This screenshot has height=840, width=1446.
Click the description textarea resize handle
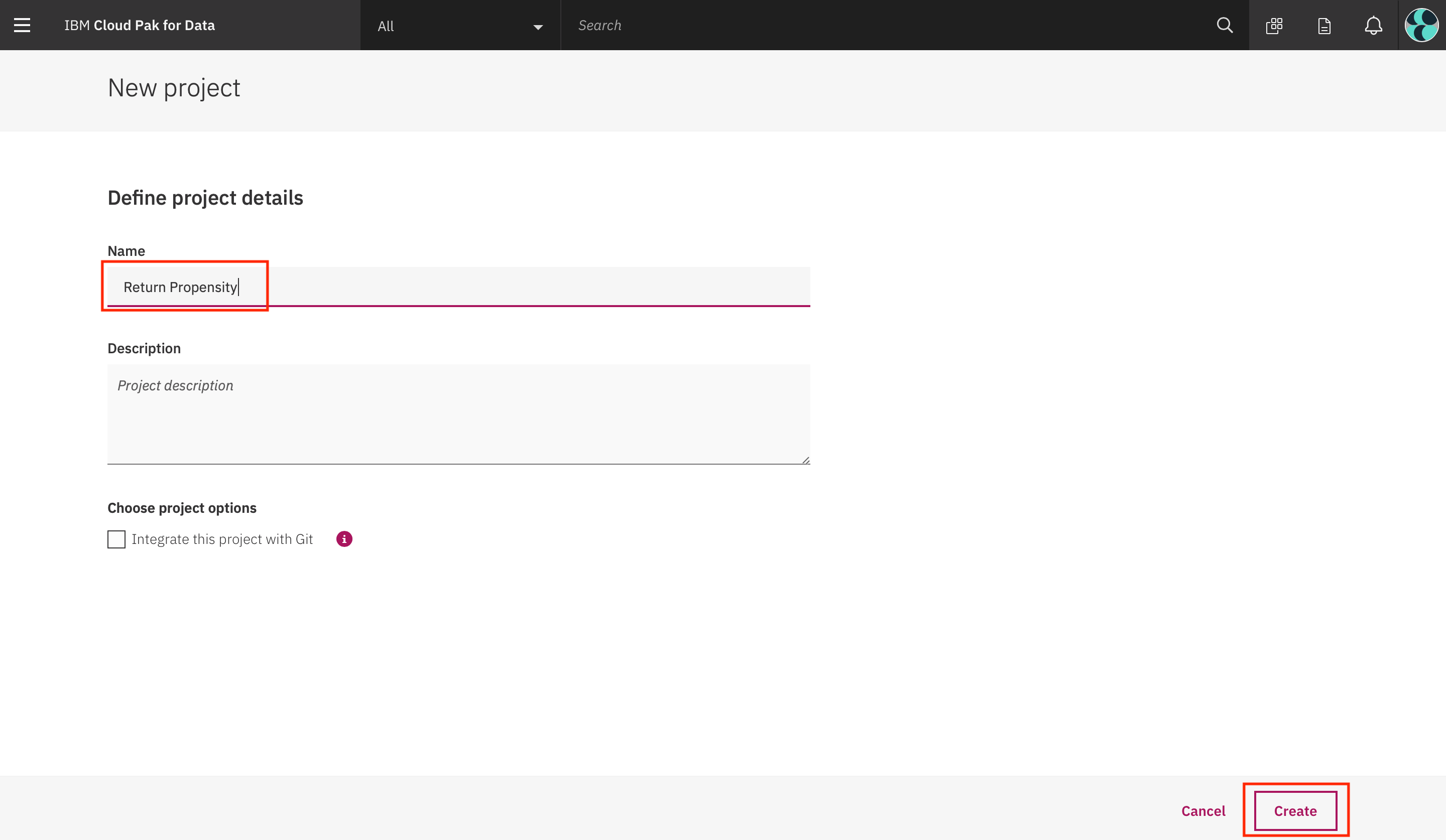(x=806, y=460)
